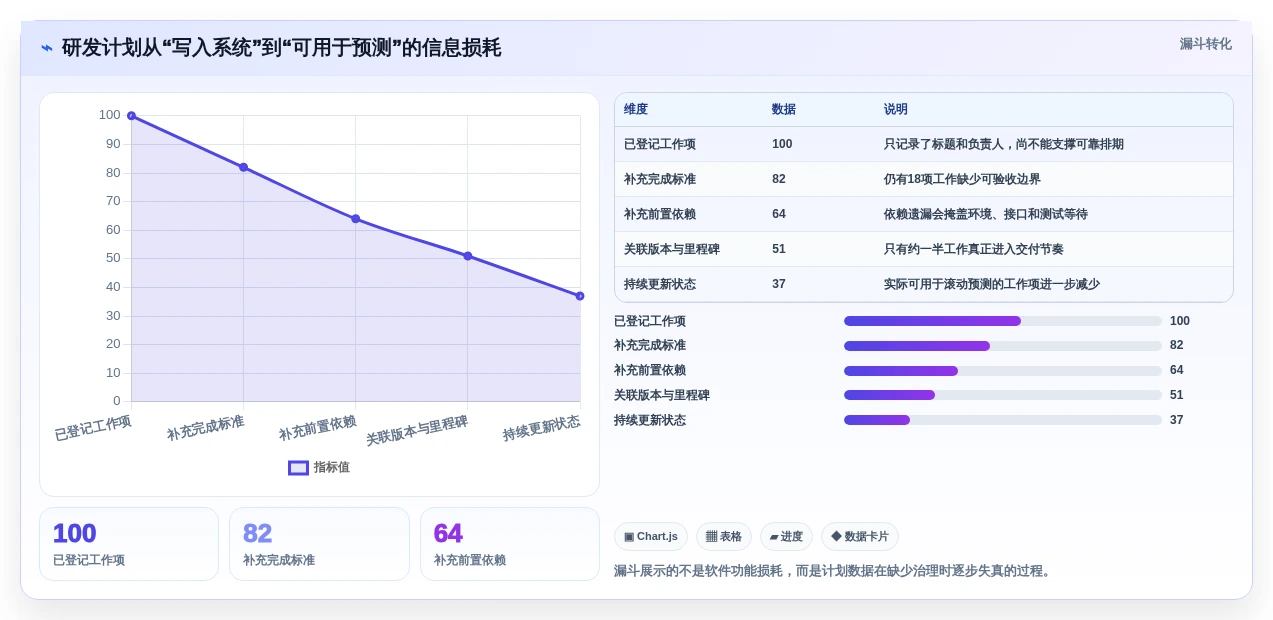Screen dimensions: 1273x620
Task: Click the table data value 37
Action: pos(779,284)
